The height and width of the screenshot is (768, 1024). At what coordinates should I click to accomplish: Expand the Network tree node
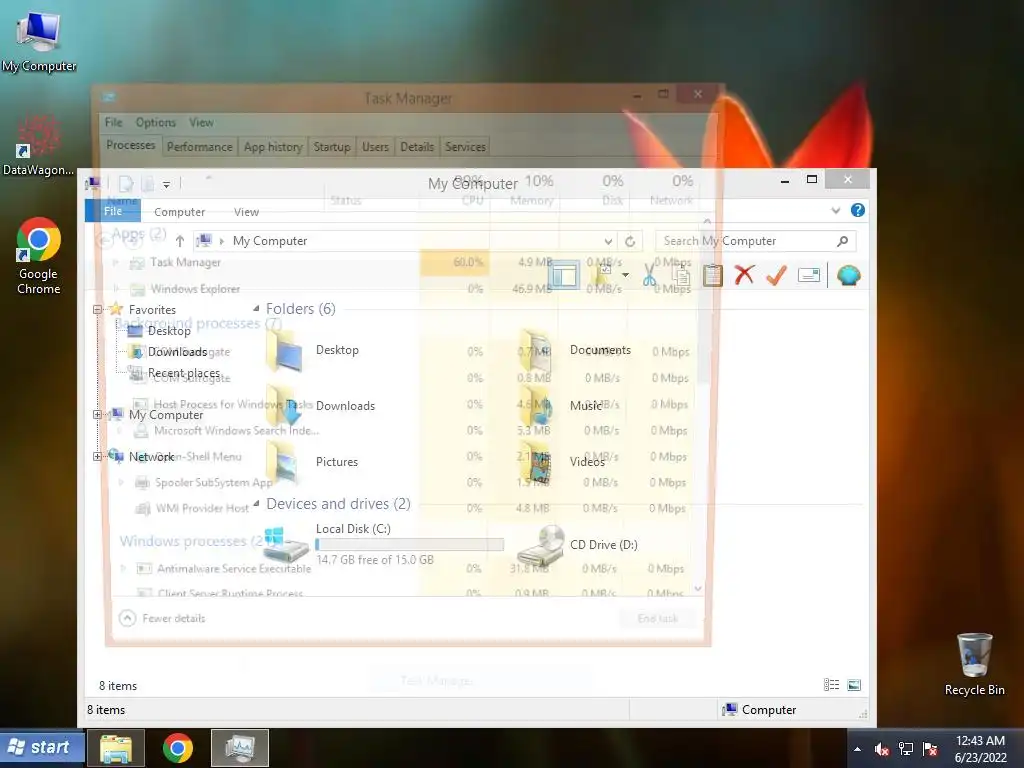click(x=97, y=456)
